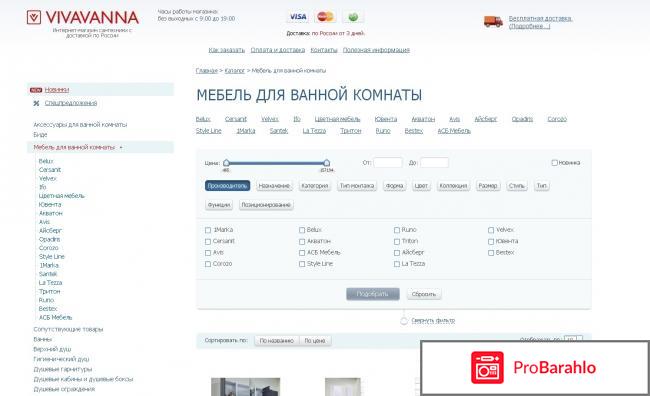Click the 'До' price input field

click(x=434, y=163)
